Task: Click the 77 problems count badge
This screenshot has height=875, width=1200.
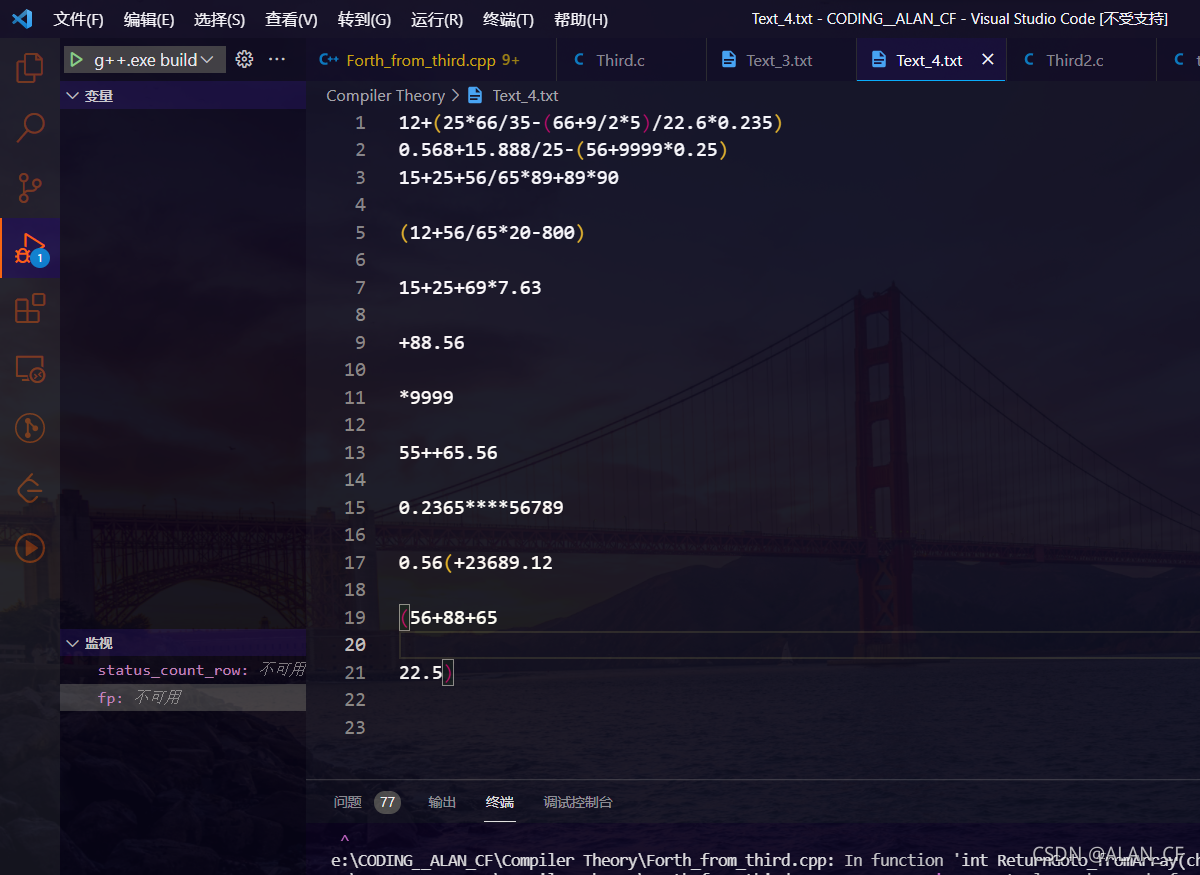Action: point(387,802)
